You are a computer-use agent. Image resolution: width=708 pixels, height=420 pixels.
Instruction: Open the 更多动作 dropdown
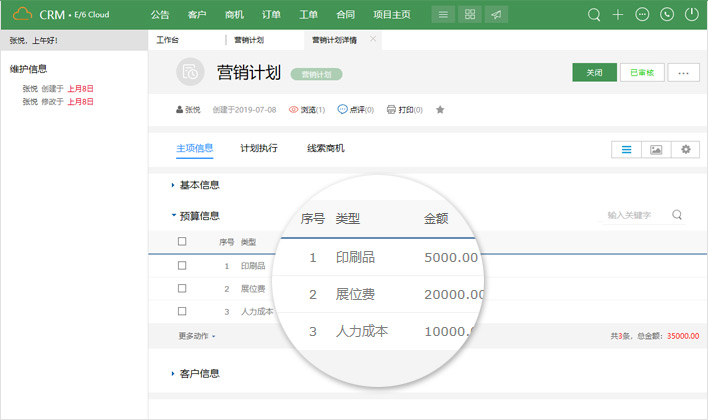coord(197,336)
